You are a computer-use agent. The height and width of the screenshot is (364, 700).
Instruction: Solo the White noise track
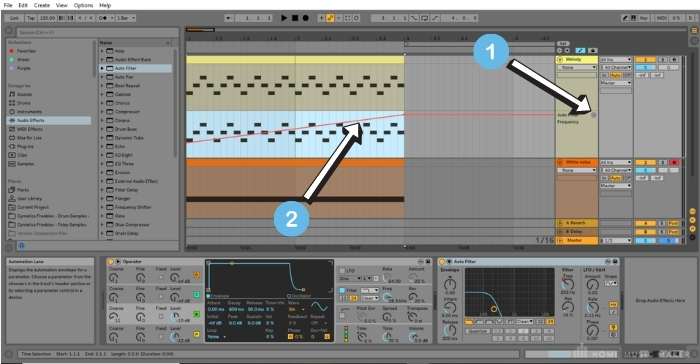(x=663, y=163)
